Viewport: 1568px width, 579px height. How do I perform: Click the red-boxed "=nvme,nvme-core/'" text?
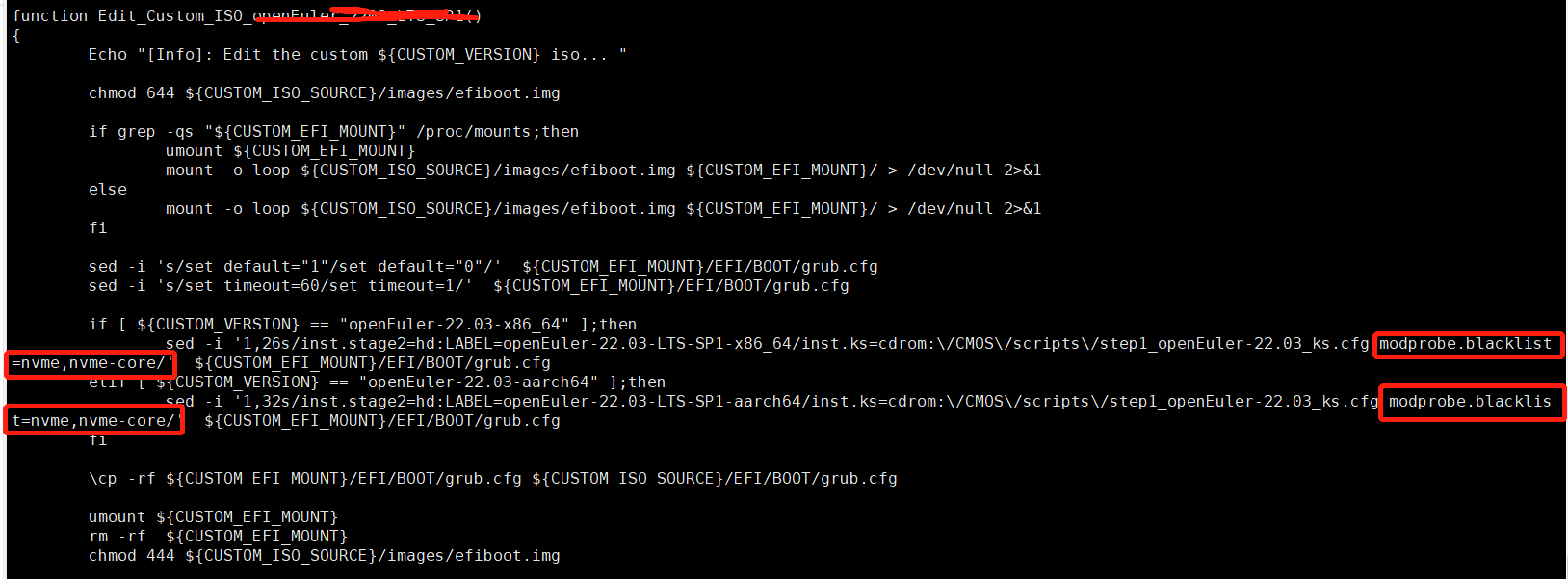point(91,363)
